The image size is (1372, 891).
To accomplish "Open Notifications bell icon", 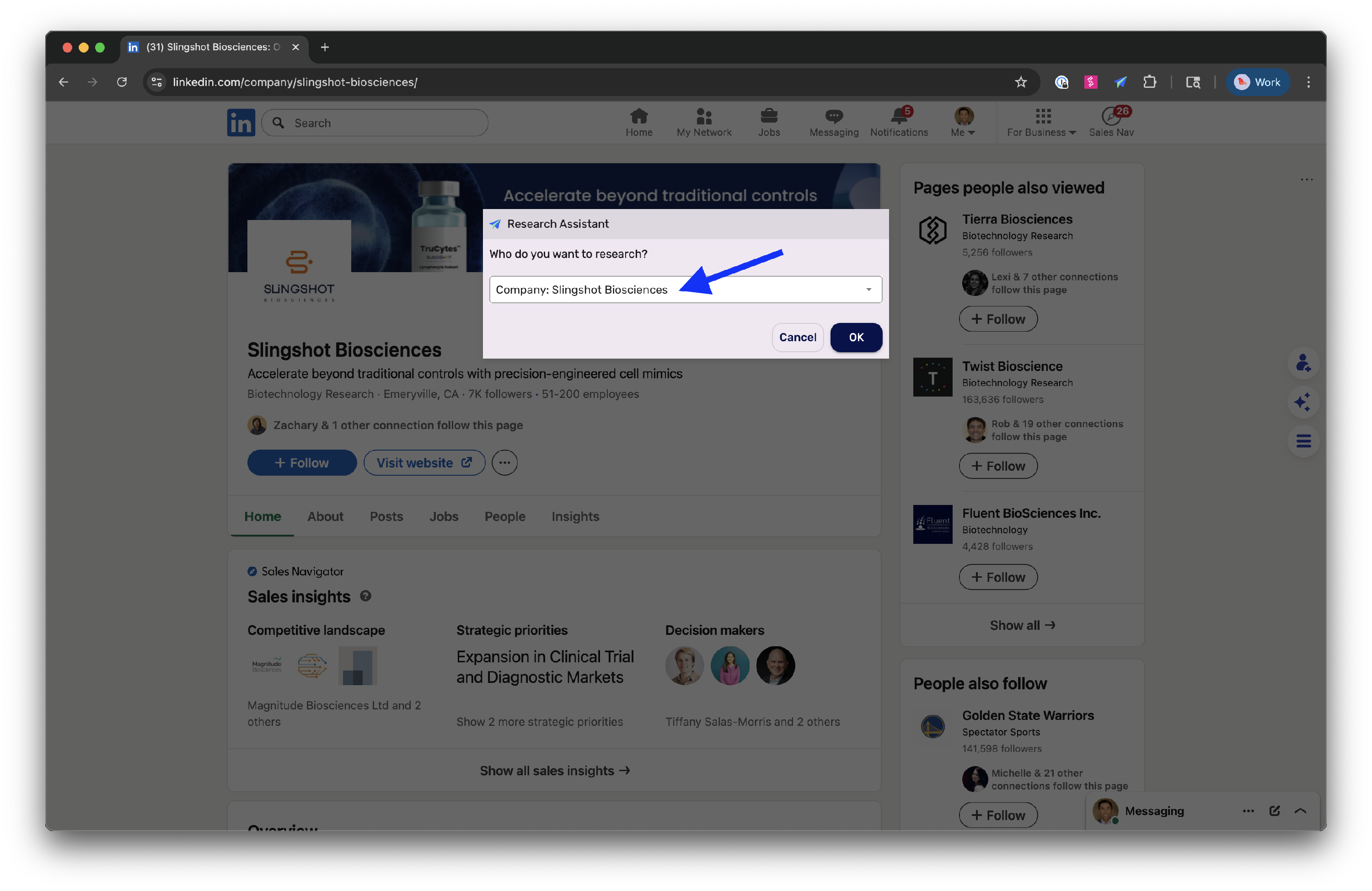I will 899,122.
